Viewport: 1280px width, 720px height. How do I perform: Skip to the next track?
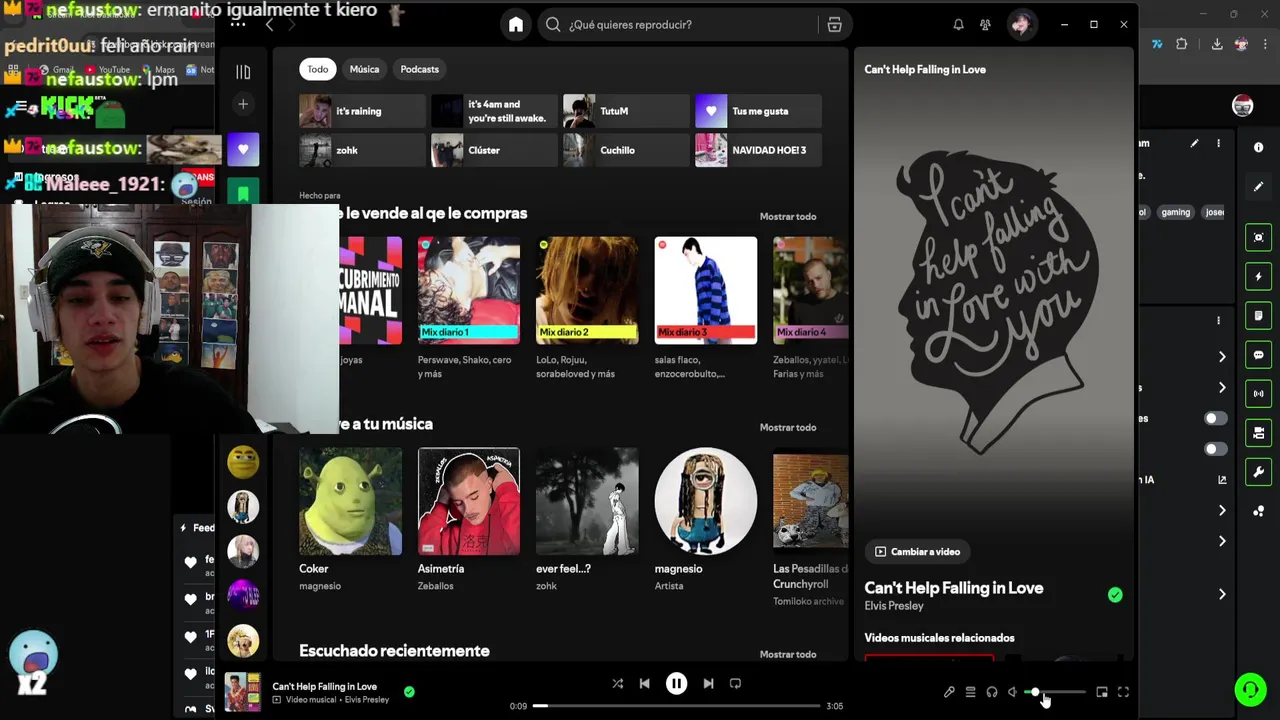coord(708,684)
